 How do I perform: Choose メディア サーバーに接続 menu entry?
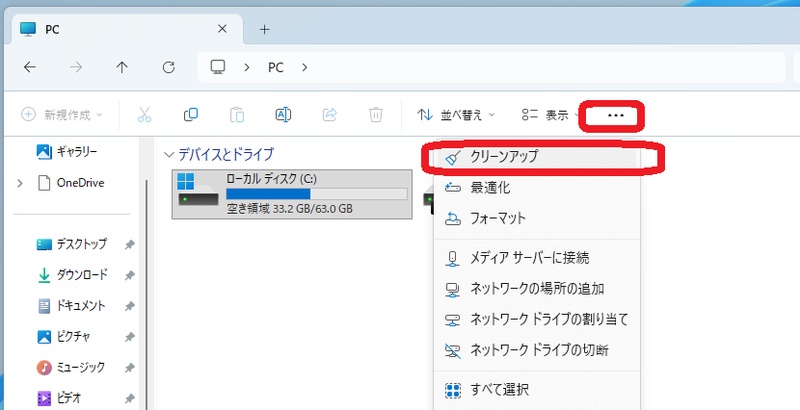tap(537, 258)
